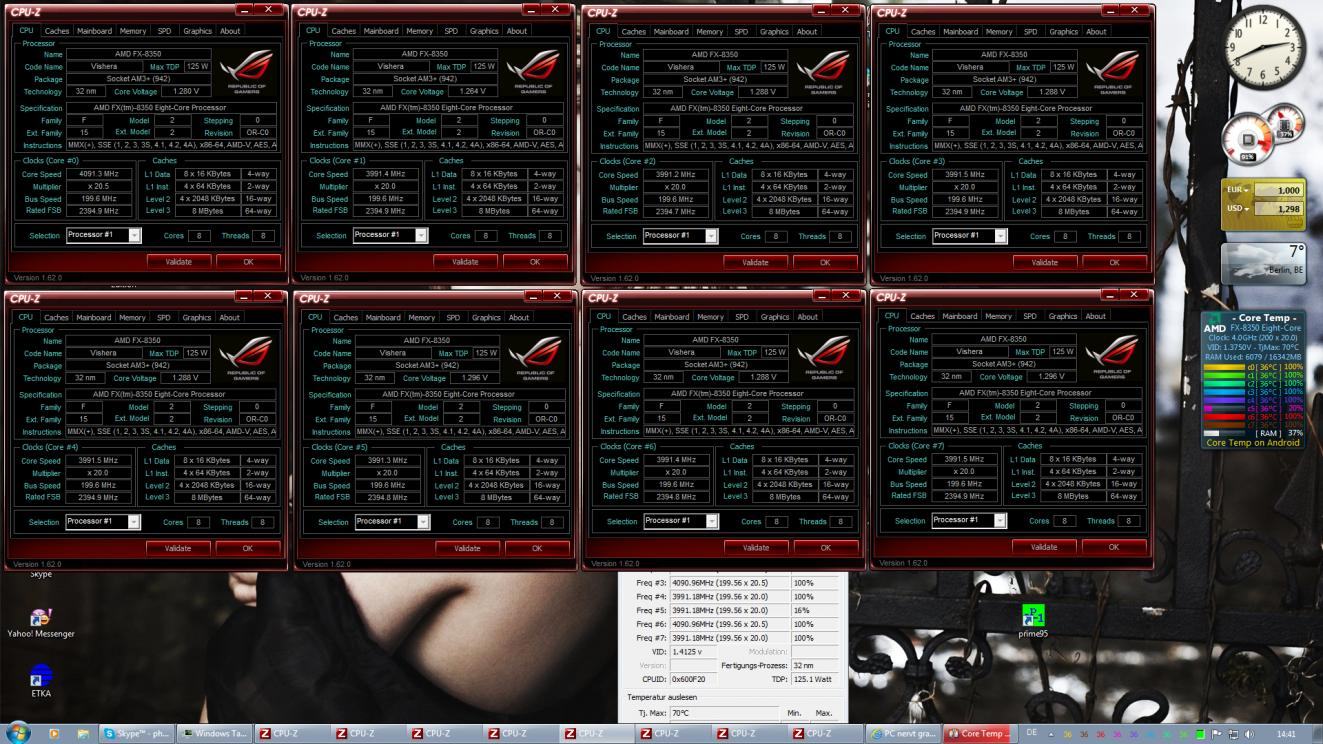
Task: Open Mainboard tab in Core #1 window
Action: (380, 31)
